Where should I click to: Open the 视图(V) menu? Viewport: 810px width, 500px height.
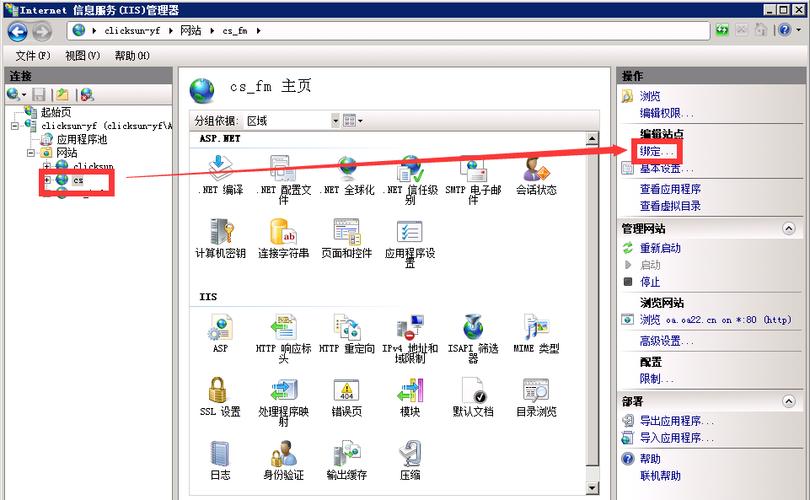pyautogui.click(x=82, y=56)
